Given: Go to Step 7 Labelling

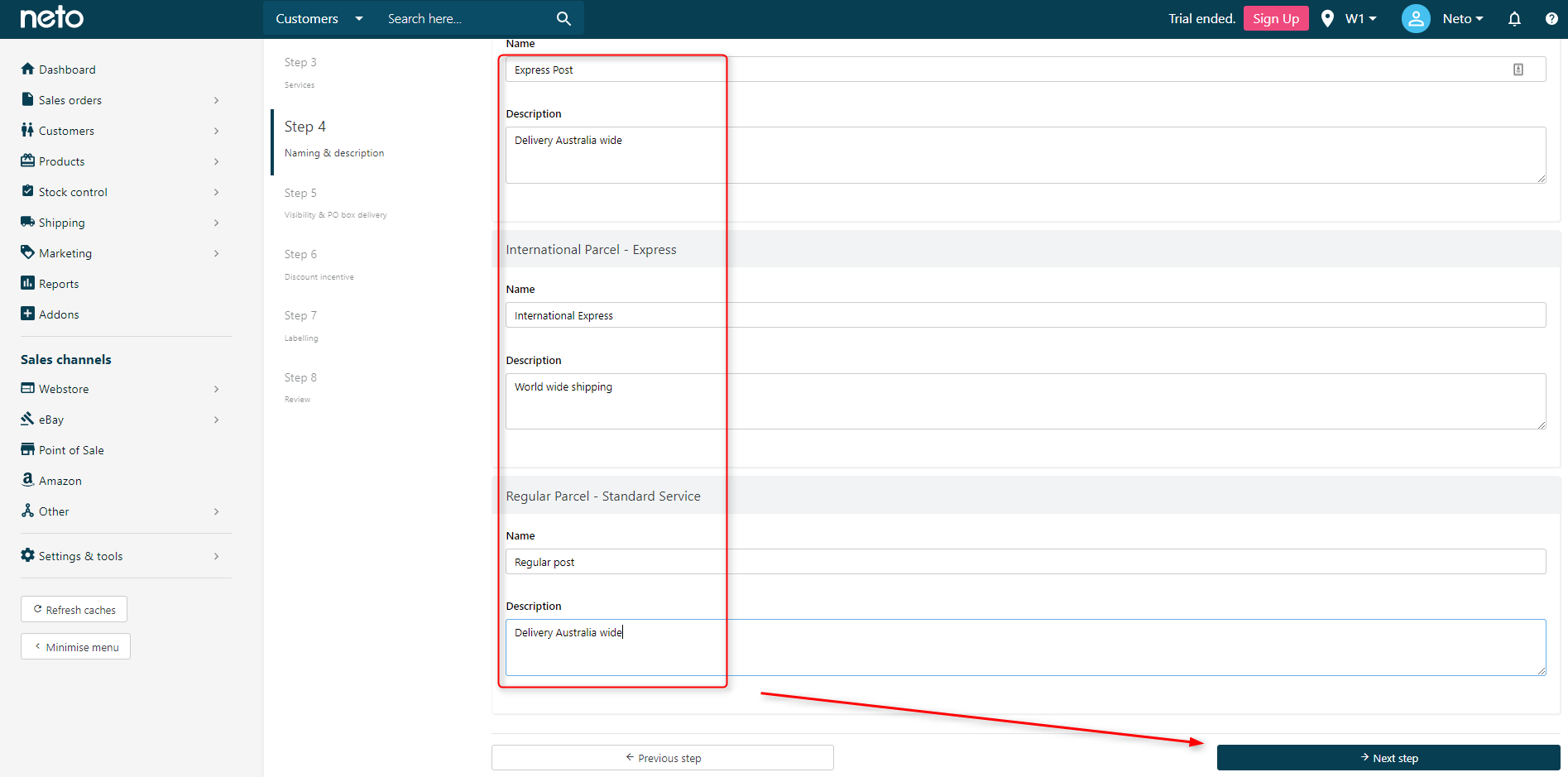Looking at the screenshot, I should (301, 326).
